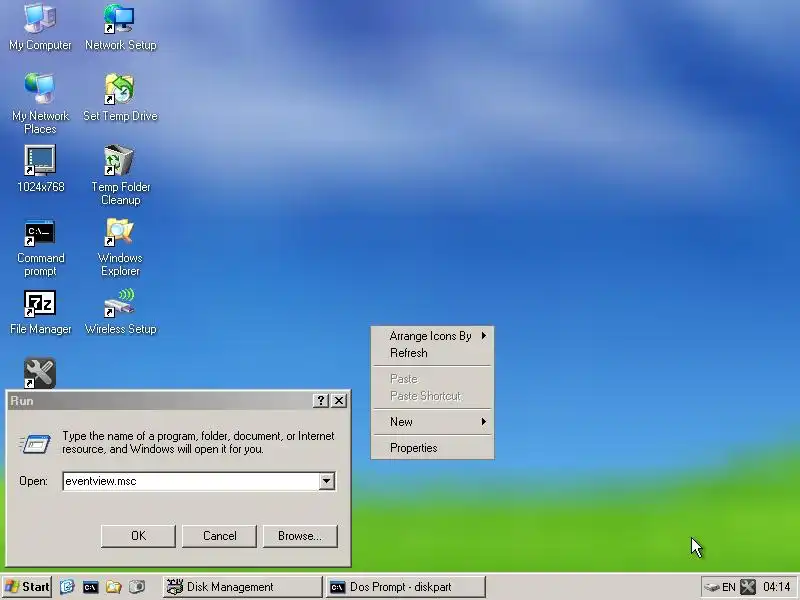Click the Internet Explorer quick launch icon
Screen dimensions: 800x600
tap(67, 587)
